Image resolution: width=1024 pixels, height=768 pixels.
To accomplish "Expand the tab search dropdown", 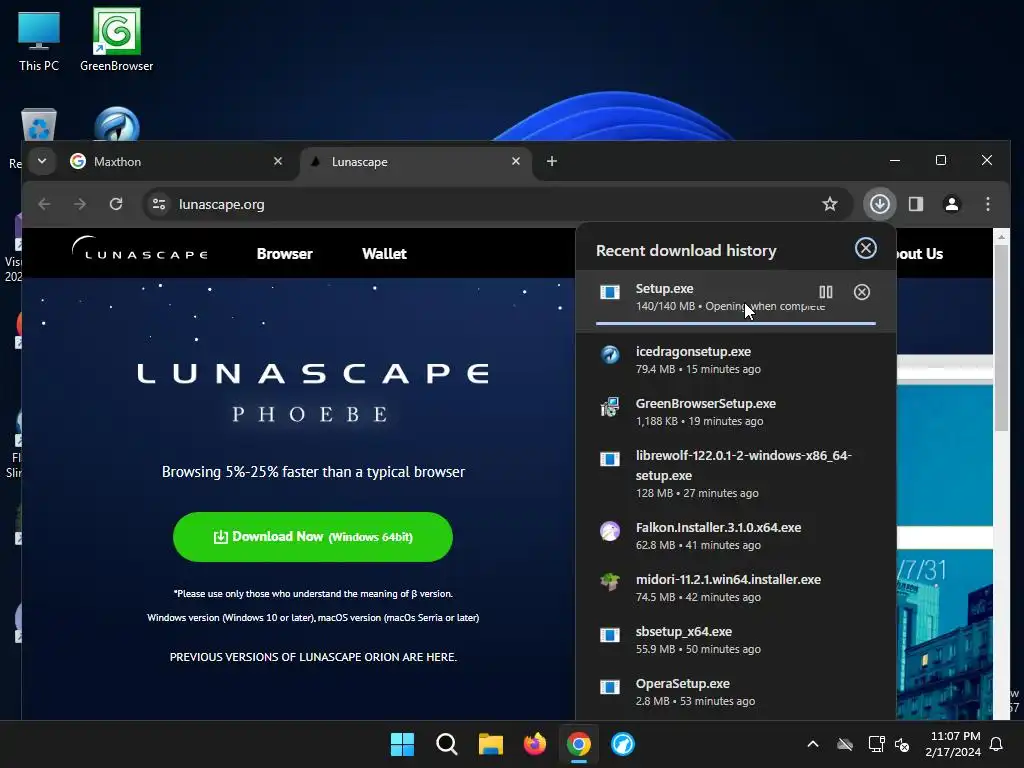I will (x=42, y=161).
